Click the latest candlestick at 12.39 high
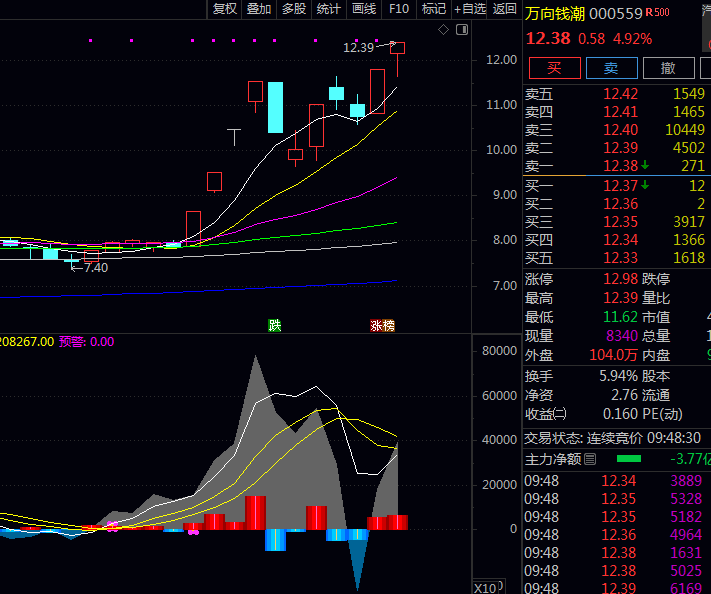This screenshot has height=594, width=711. coord(397,48)
